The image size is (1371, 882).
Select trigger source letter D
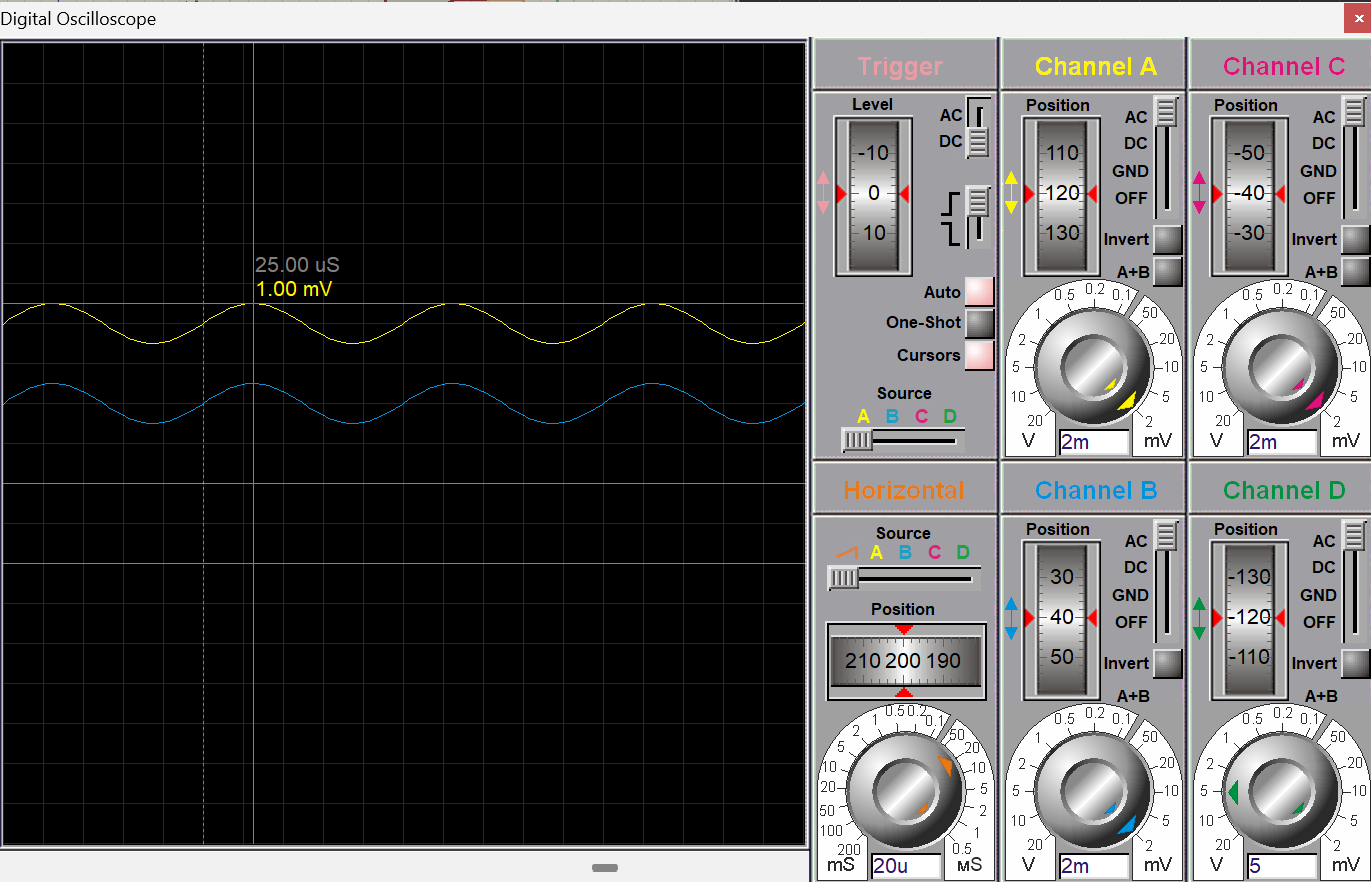(x=950, y=416)
